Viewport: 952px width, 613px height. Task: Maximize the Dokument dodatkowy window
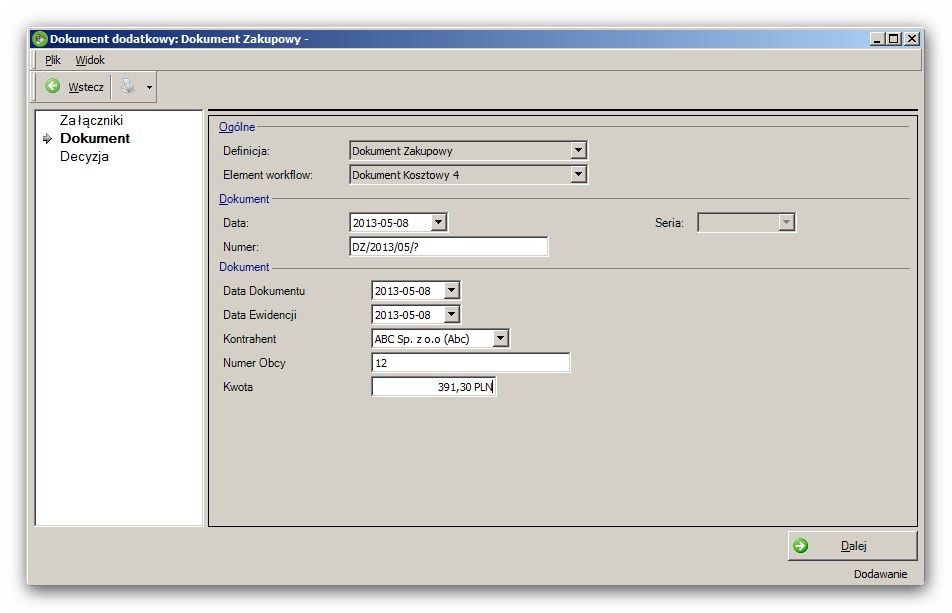click(x=894, y=39)
